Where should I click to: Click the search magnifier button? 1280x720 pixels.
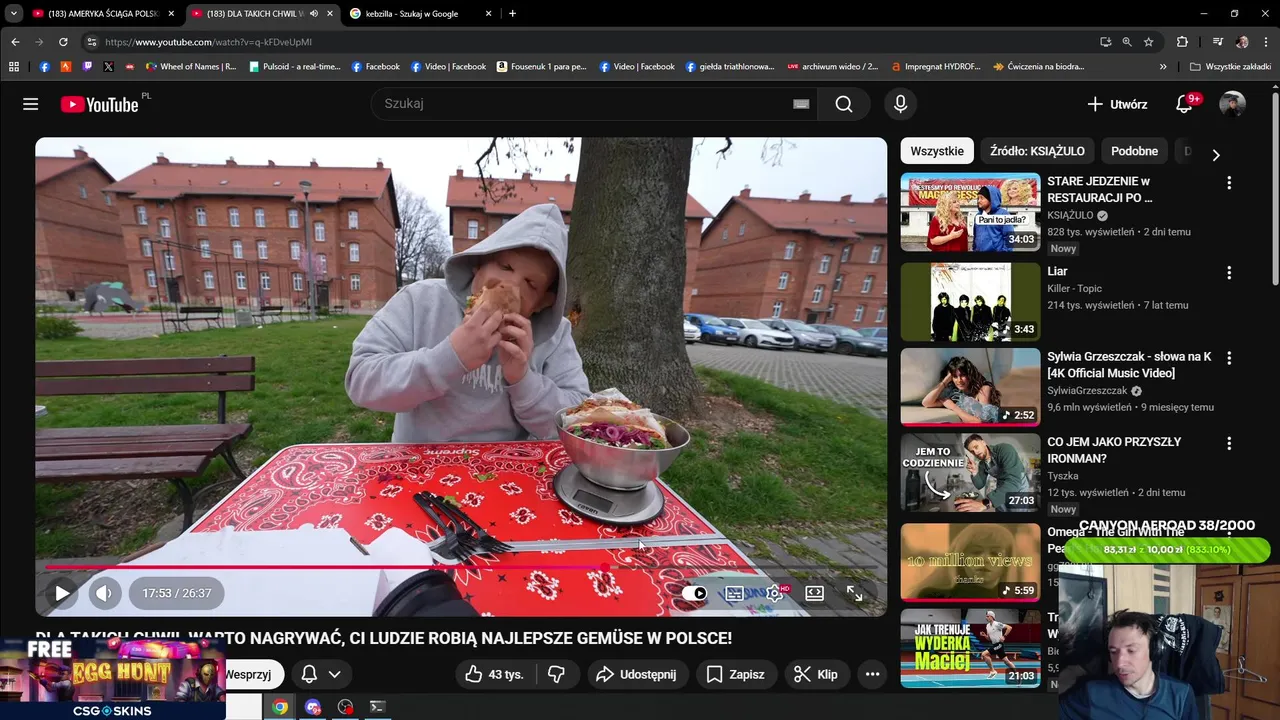point(844,104)
